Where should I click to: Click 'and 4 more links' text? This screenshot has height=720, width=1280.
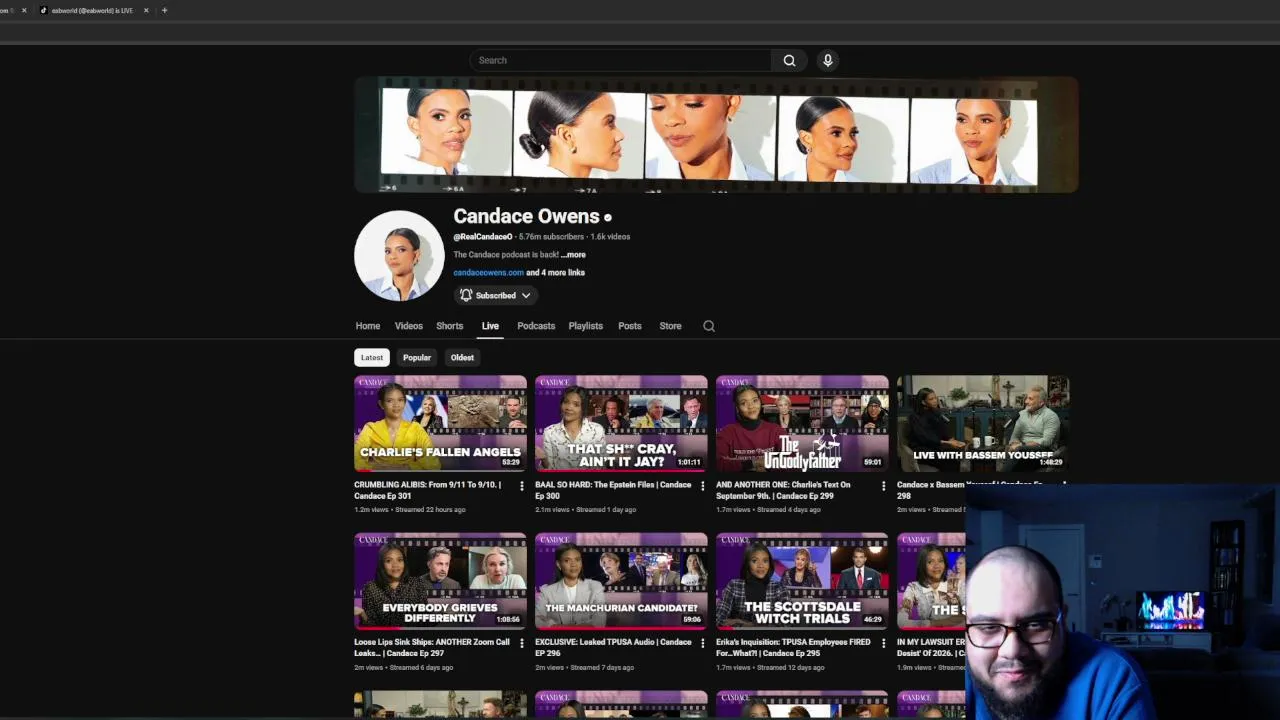click(x=556, y=273)
